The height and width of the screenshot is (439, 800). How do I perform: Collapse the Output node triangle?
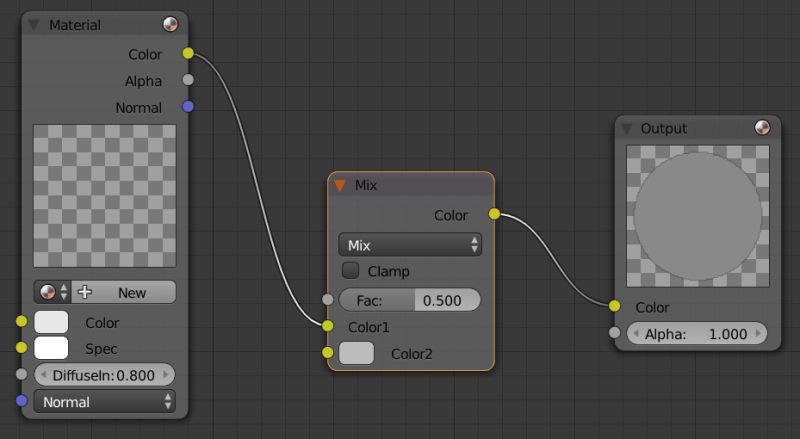click(627, 129)
